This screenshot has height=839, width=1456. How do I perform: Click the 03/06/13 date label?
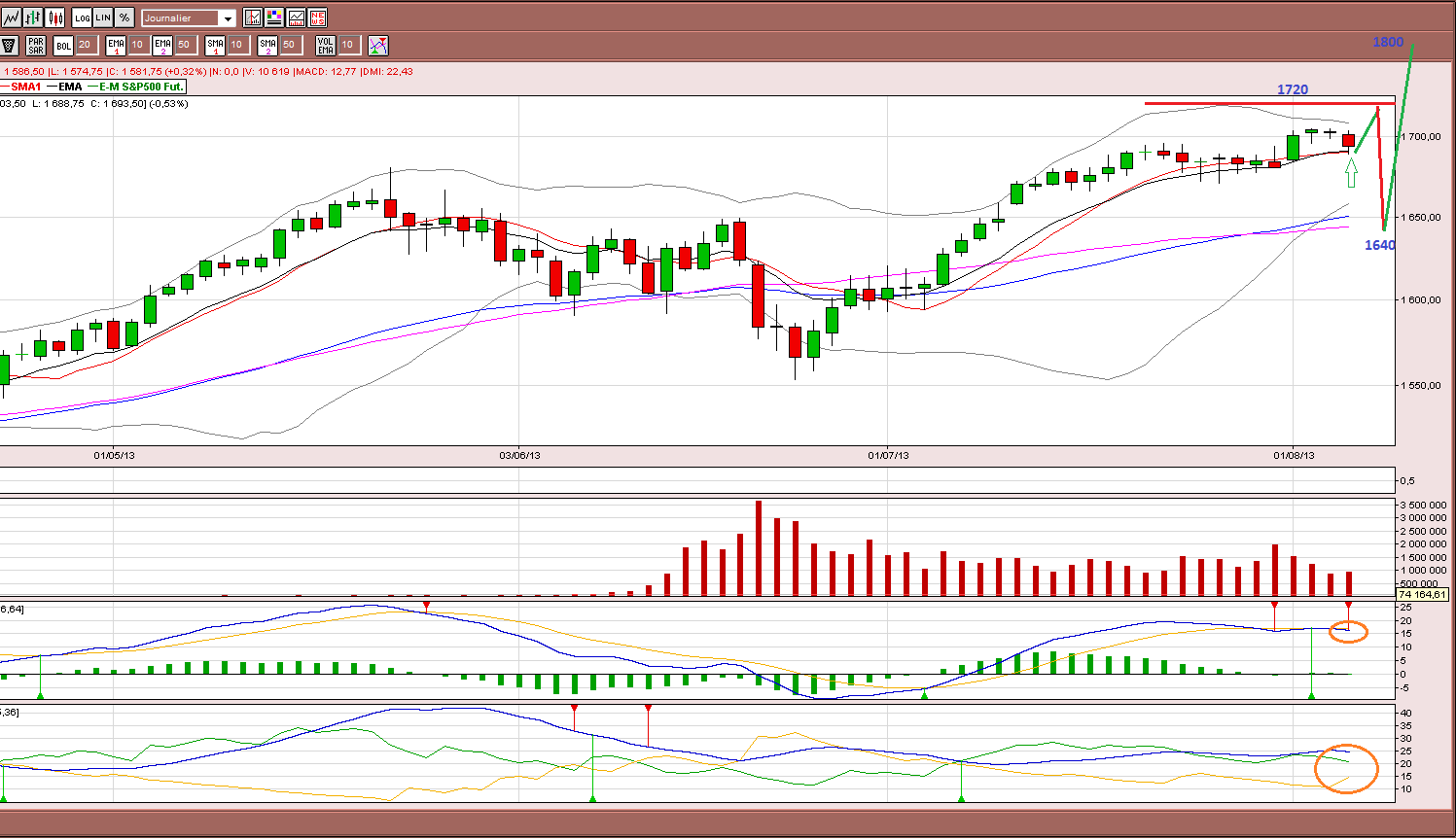click(519, 455)
